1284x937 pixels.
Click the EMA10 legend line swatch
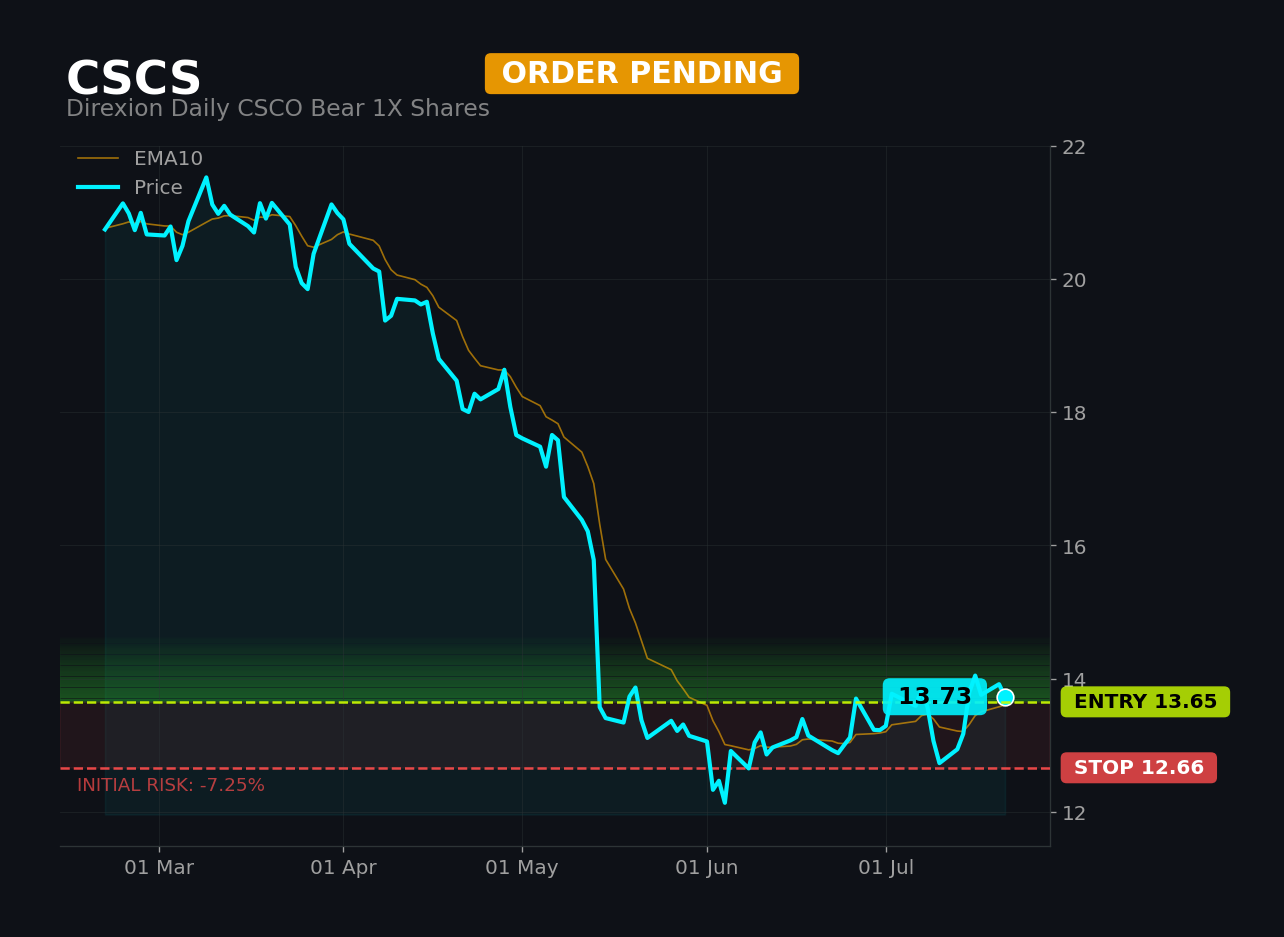98,159
